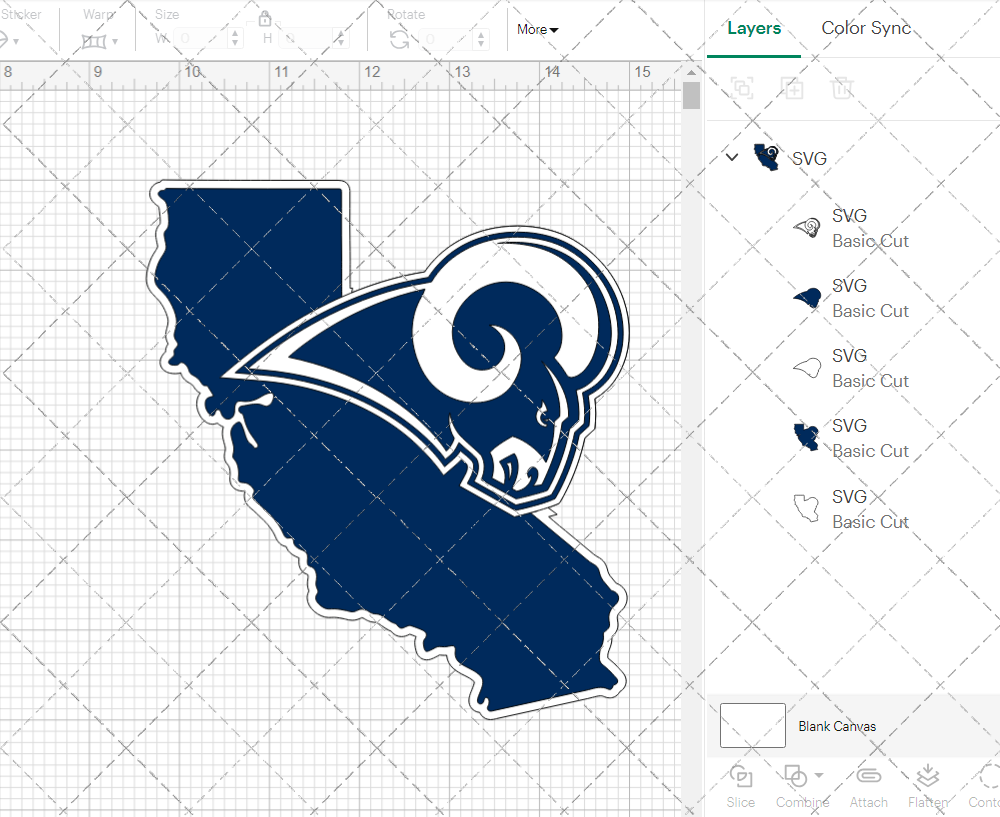Click the Combine tool icon

(x=795, y=777)
